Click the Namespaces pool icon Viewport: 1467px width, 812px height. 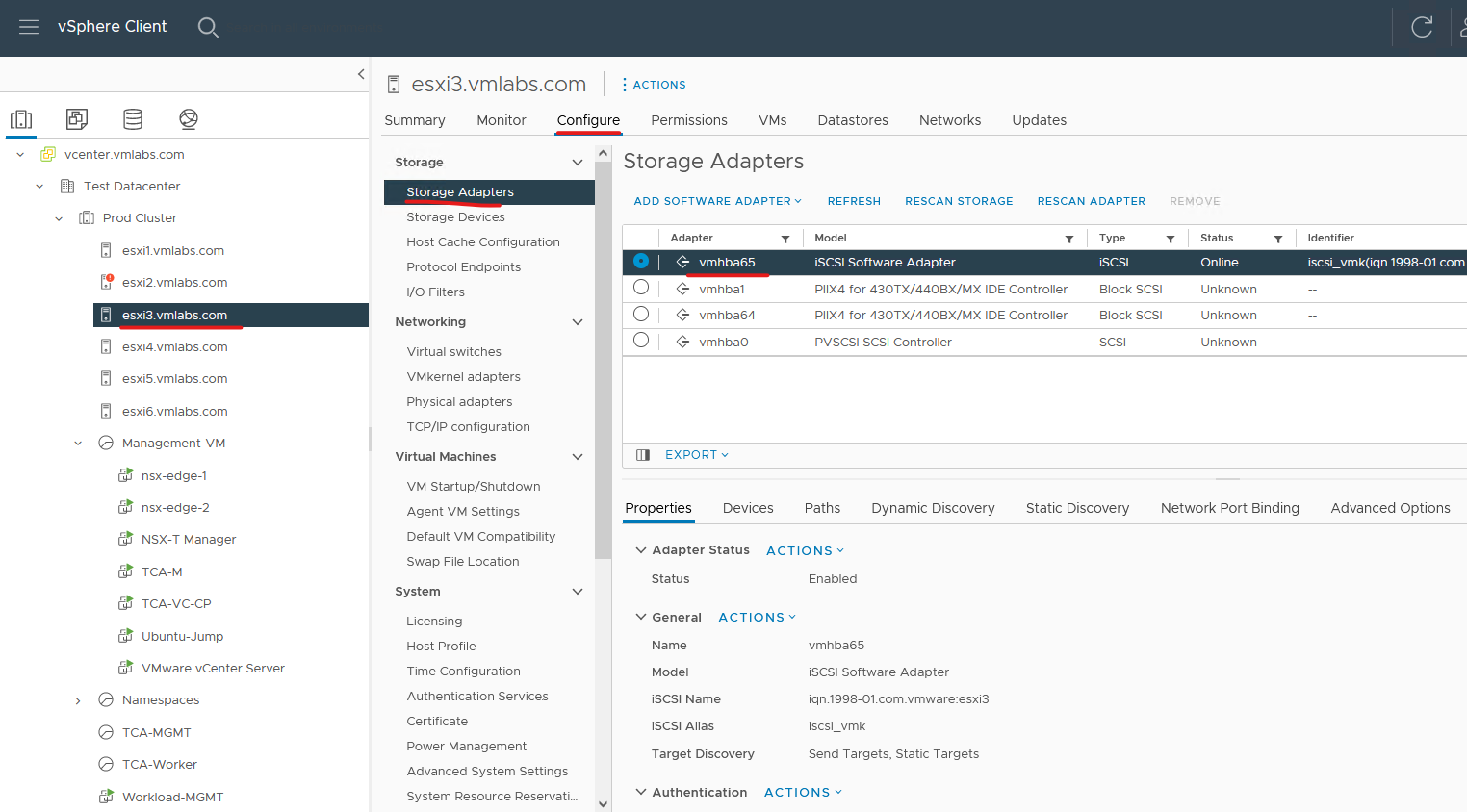[106, 699]
